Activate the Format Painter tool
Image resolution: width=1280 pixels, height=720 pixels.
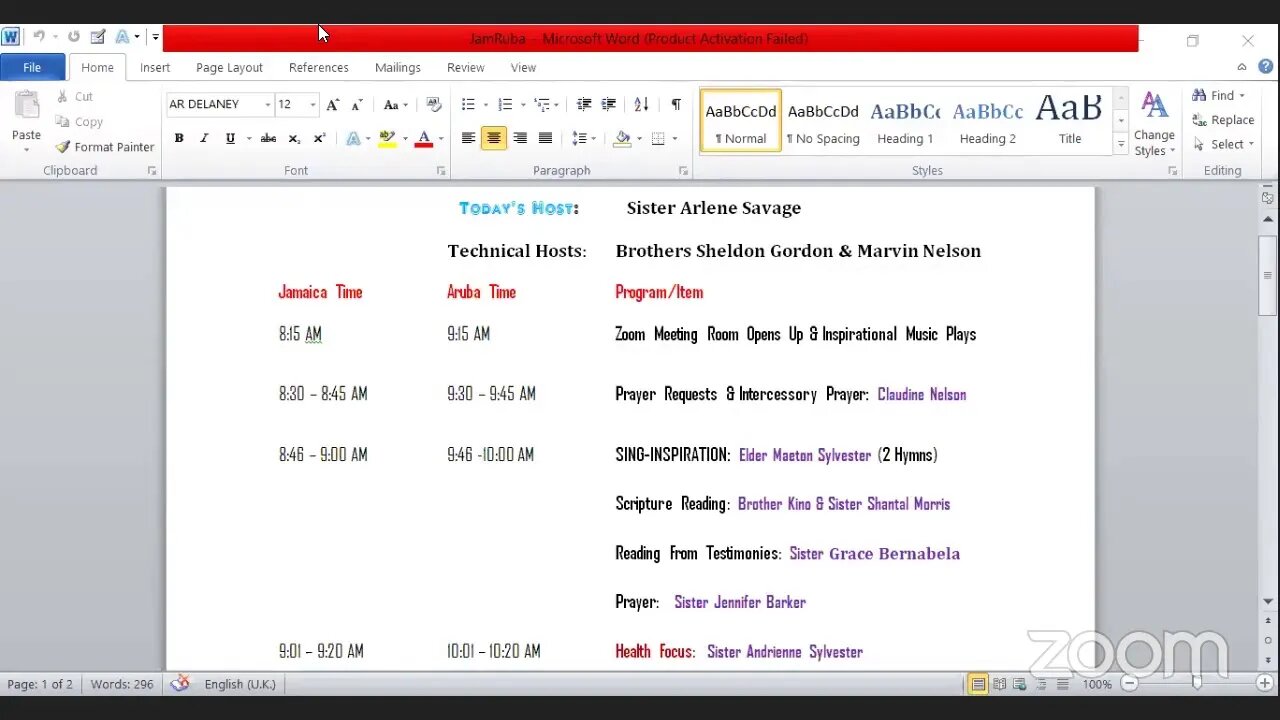tap(105, 147)
